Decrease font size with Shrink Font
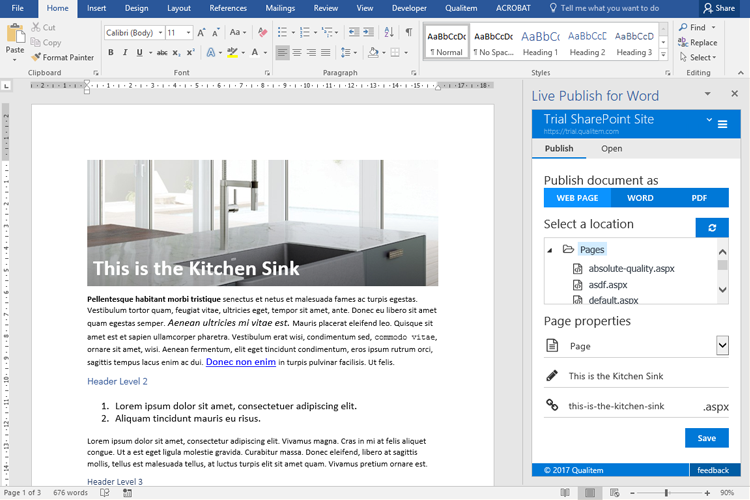Viewport: 750px width, 500px height. [x=216, y=33]
